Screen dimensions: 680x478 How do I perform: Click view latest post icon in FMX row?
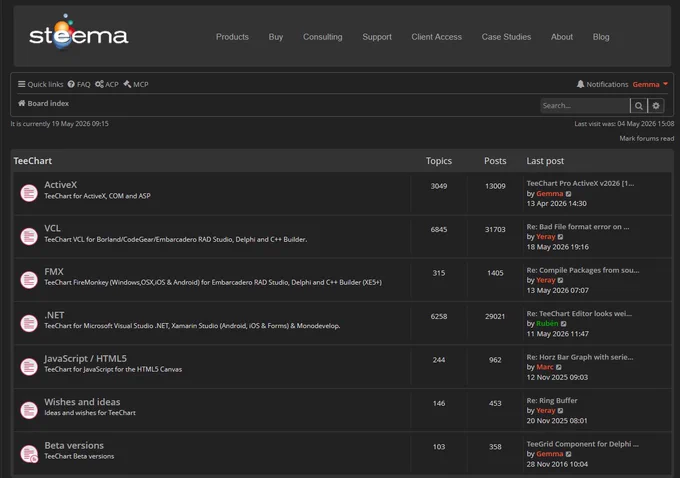[x=560, y=280]
